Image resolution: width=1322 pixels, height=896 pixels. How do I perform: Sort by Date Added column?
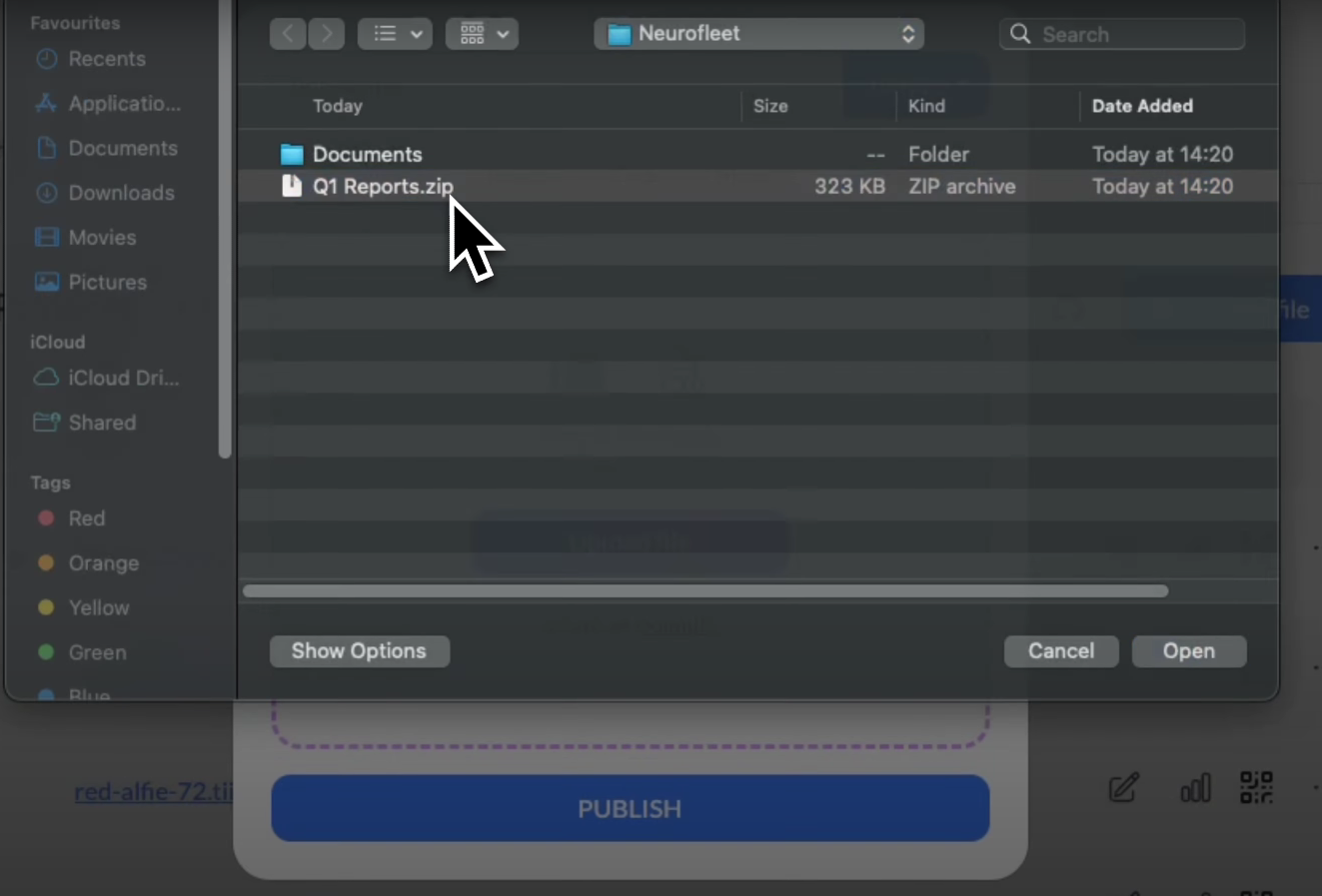(x=1142, y=106)
